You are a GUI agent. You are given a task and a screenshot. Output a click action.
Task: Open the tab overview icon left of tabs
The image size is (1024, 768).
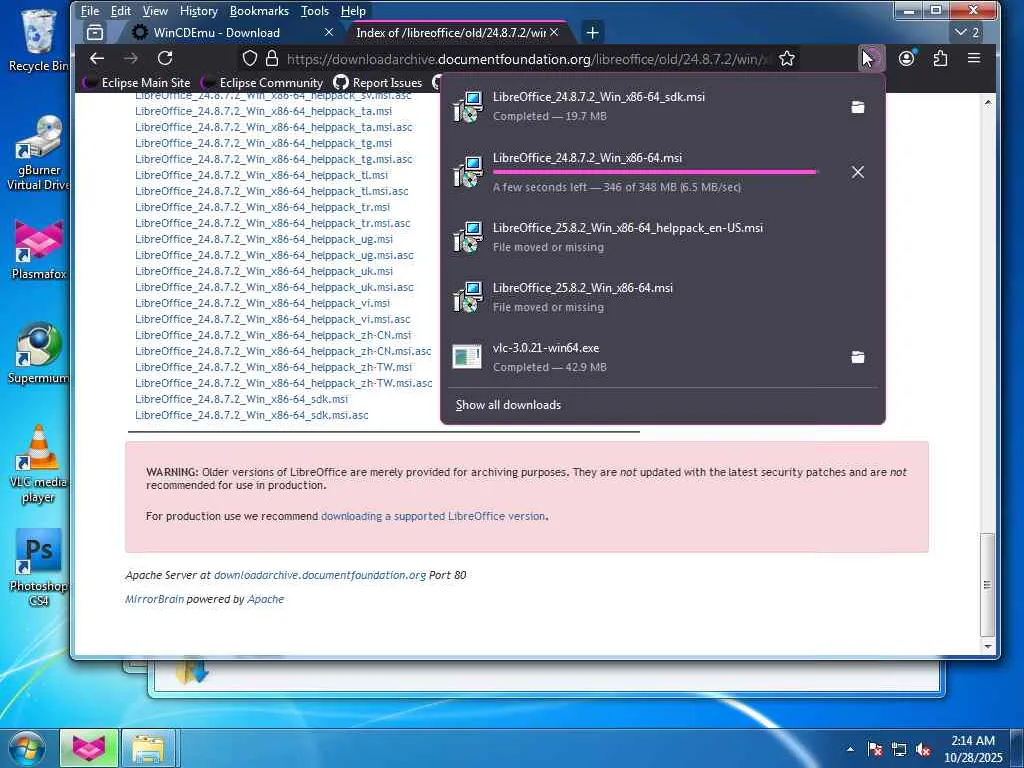[x=95, y=33]
